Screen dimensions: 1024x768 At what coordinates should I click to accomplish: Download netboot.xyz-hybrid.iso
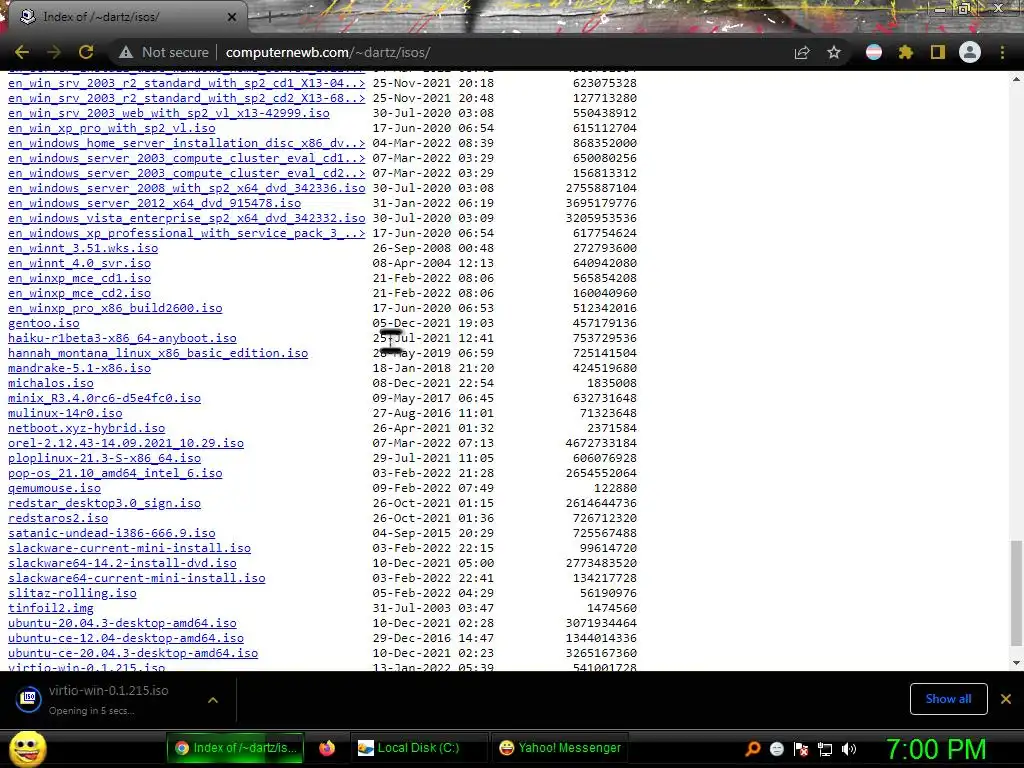(x=86, y=428)
